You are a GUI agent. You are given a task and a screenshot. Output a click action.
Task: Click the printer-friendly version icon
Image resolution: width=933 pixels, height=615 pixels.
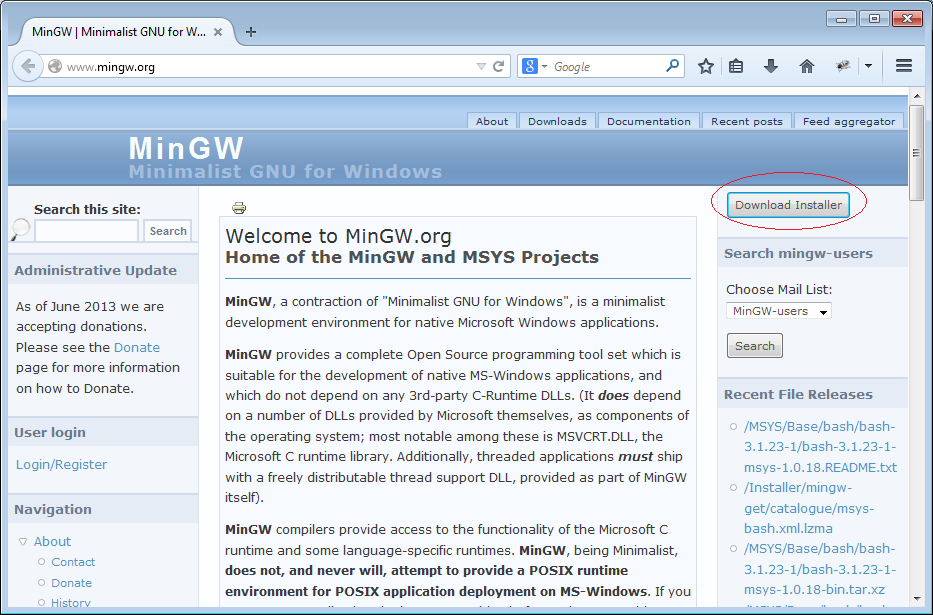pos(239,208)
